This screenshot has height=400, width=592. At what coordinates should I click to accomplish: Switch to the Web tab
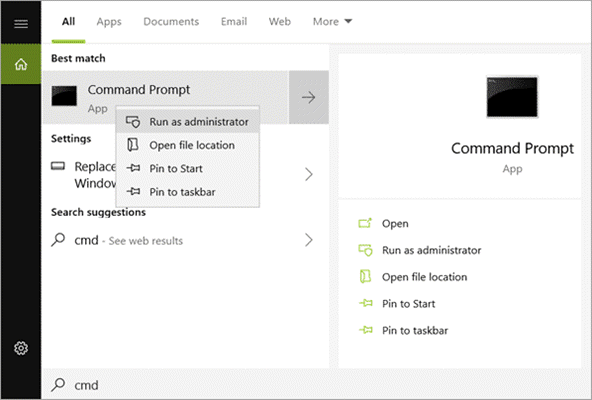tap(280, 22)
